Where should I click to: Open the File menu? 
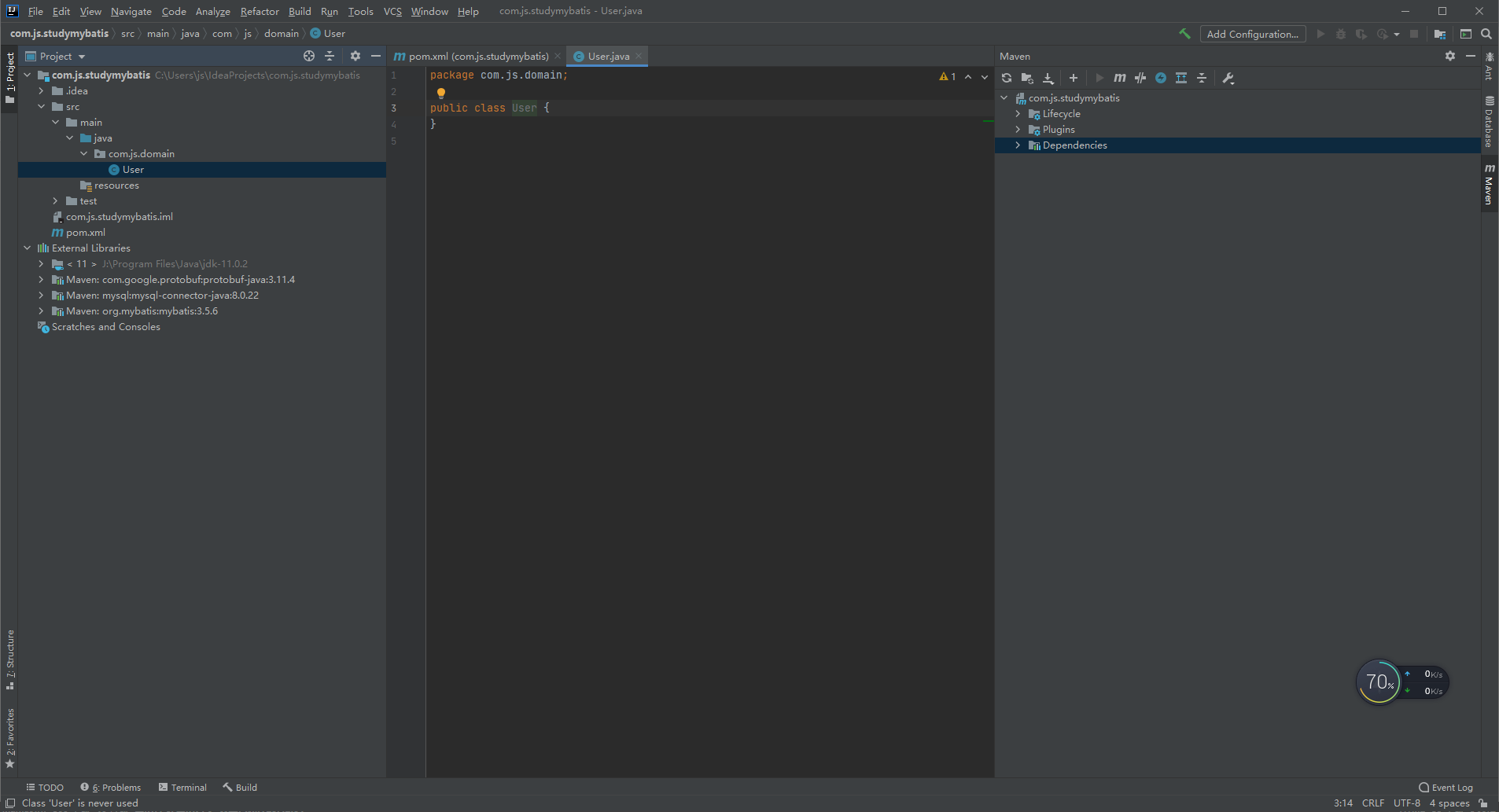click(35, 11)
